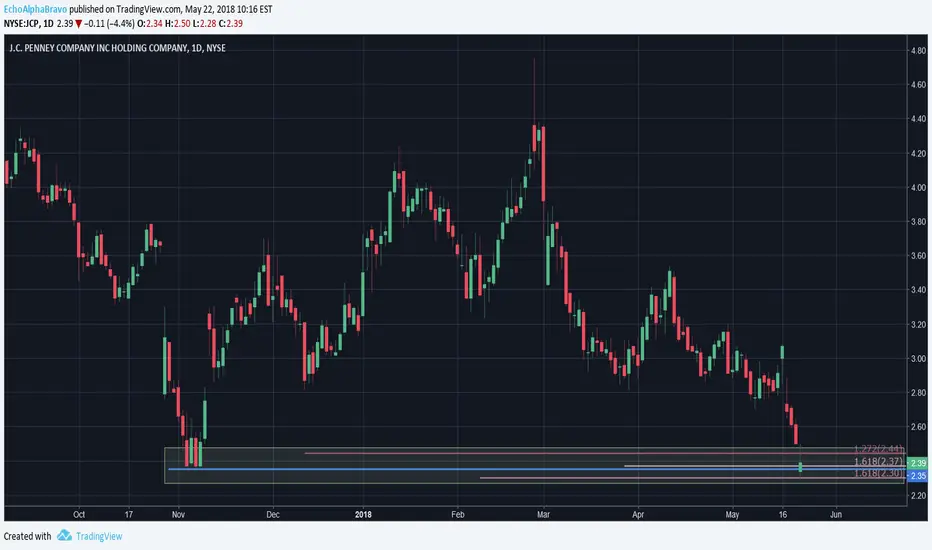The image size is (932, 550).
Task: Click the green 2.39 current price tag
Action: 918,463
